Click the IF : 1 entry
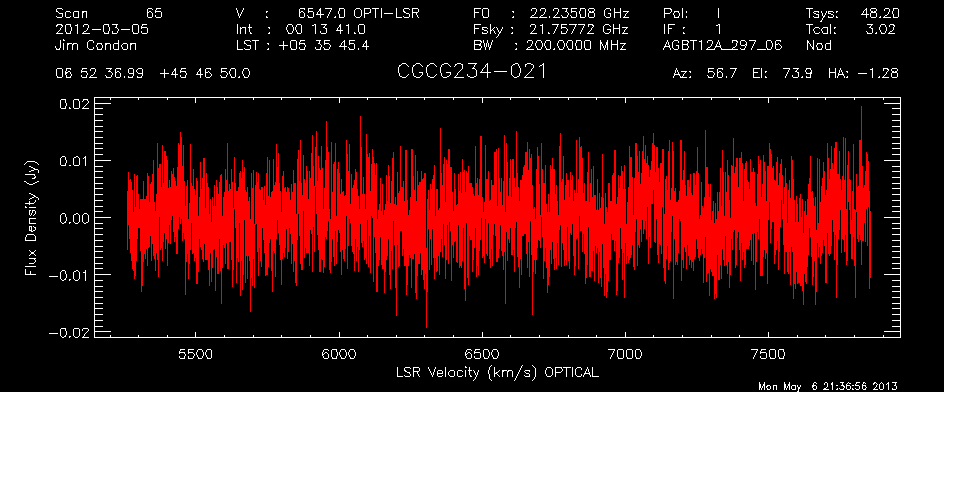 692,29
